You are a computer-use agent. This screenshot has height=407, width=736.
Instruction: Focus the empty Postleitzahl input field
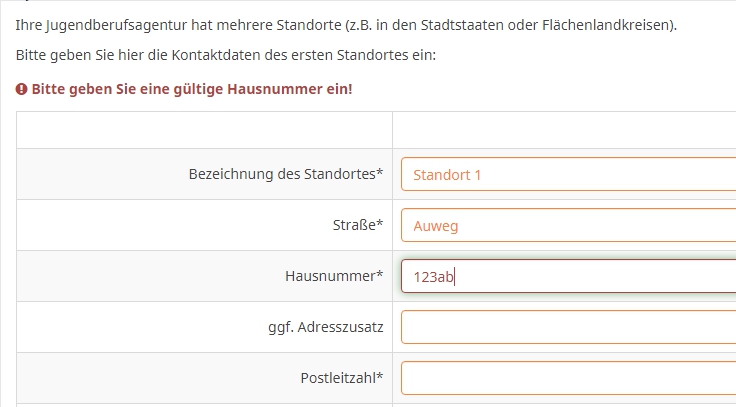point(570,378)
